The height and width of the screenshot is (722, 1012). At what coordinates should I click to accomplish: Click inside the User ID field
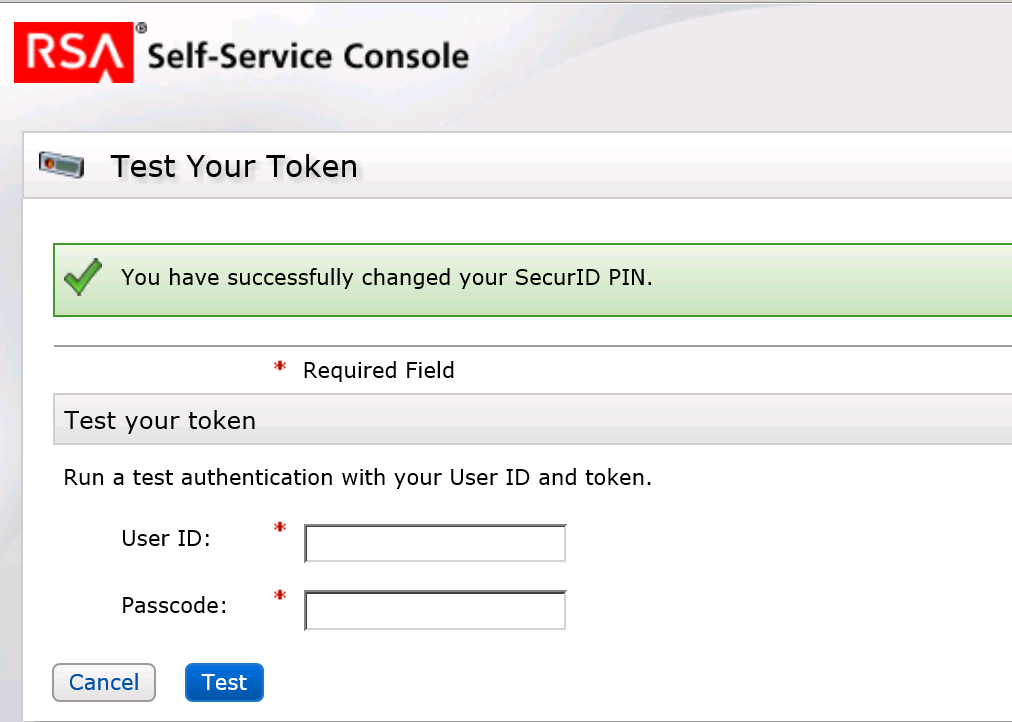coord(434,542)
